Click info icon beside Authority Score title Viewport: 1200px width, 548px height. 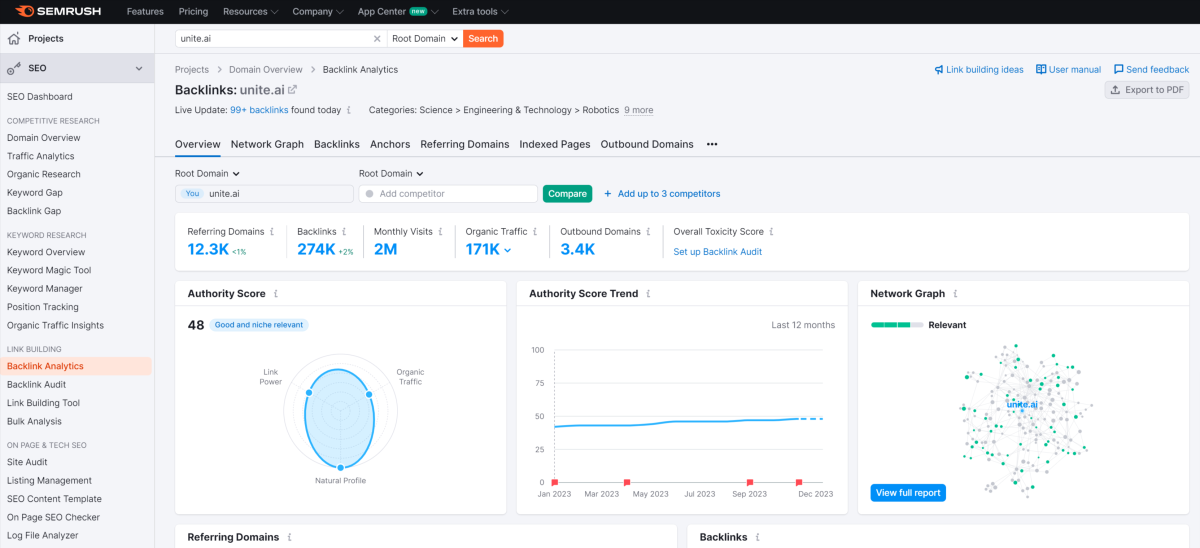(x=275, y=294)
